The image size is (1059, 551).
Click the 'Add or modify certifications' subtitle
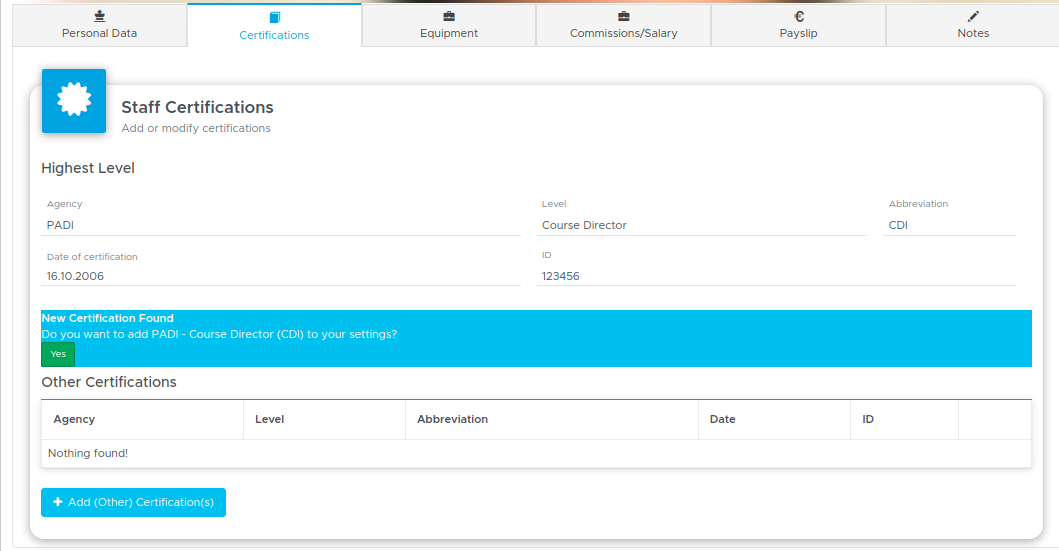pos(196,128)
